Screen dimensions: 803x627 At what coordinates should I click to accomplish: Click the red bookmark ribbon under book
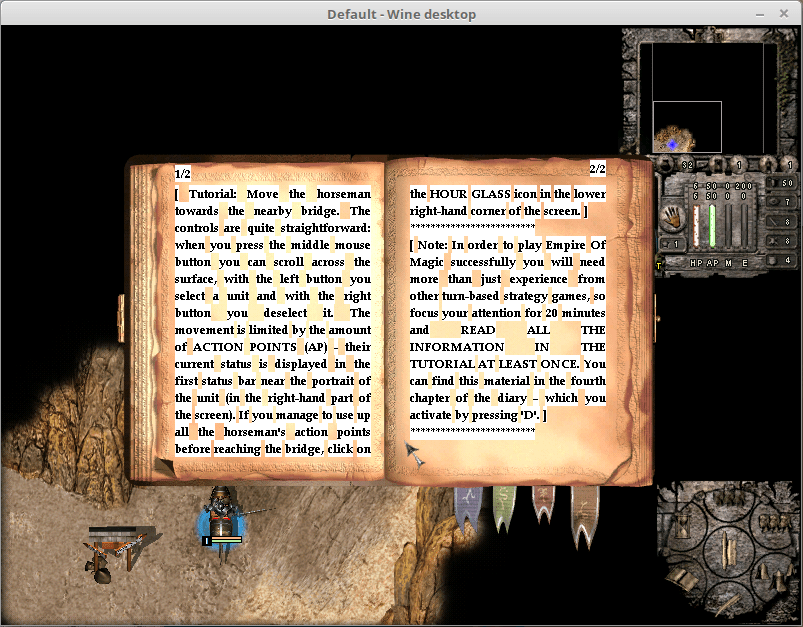pos(543,506)
